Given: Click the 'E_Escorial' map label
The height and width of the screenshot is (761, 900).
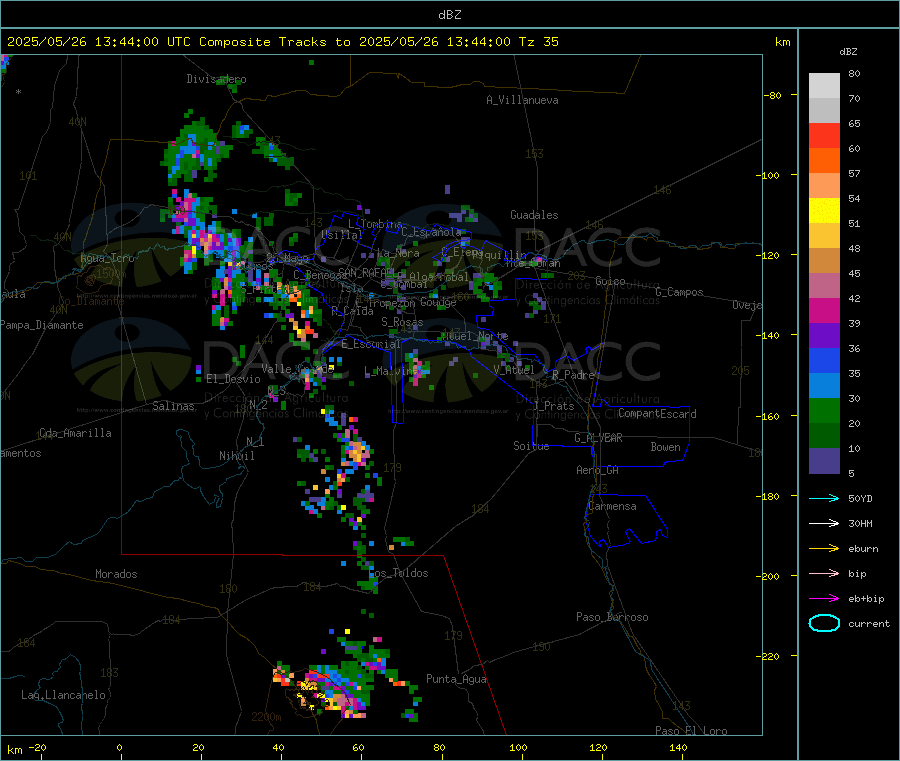Looking at the screenshot, I should [x=370, y=344].
